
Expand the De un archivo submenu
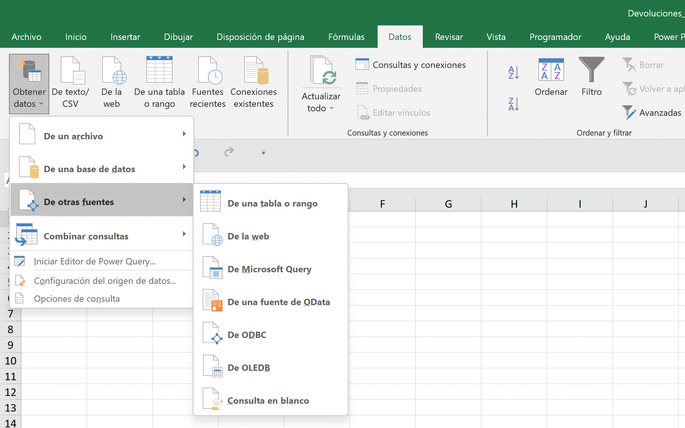101,135
